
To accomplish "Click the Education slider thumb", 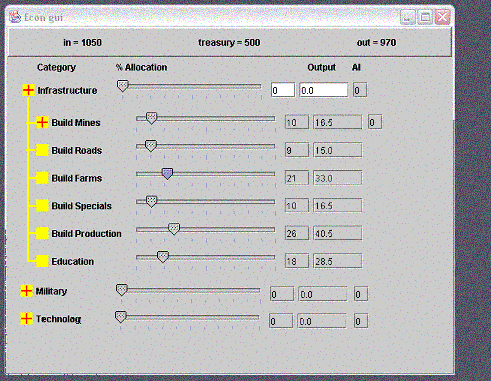I will (x=163, y=257).
